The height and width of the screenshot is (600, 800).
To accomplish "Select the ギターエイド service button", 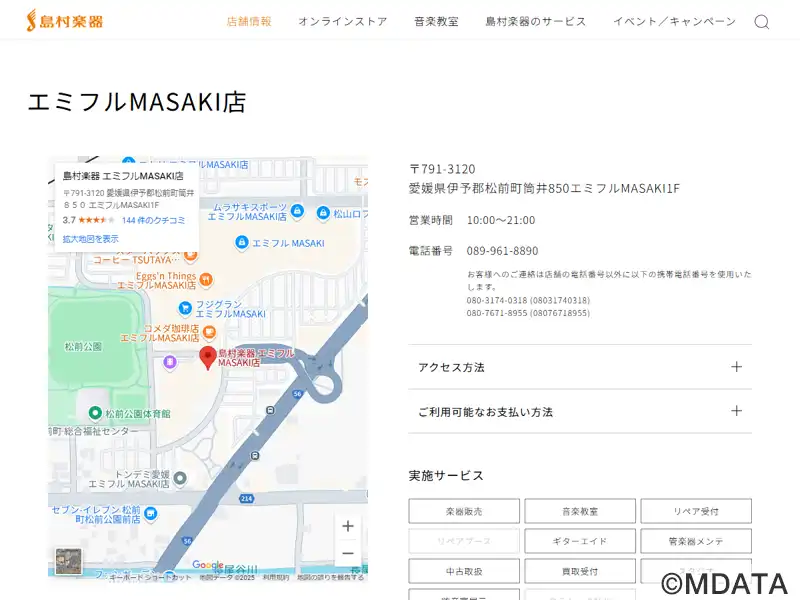I will pyautogui.click(x=580, y=541).
